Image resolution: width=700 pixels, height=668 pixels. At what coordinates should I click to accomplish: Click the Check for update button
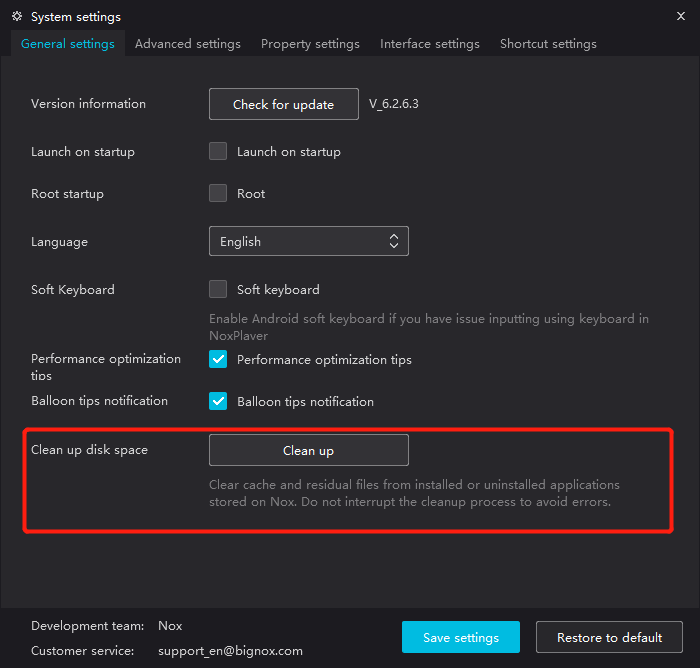pyautogui.click(x=283, y=105)
